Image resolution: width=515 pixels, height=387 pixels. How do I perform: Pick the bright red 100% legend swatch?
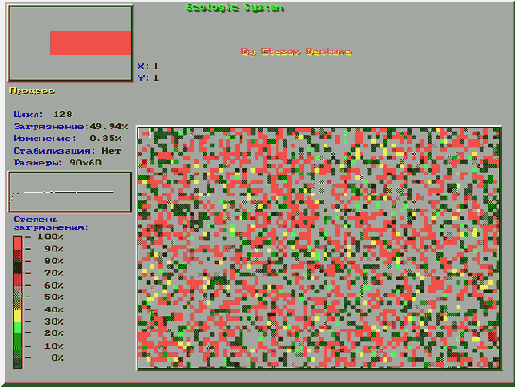[x=18, y=243]
